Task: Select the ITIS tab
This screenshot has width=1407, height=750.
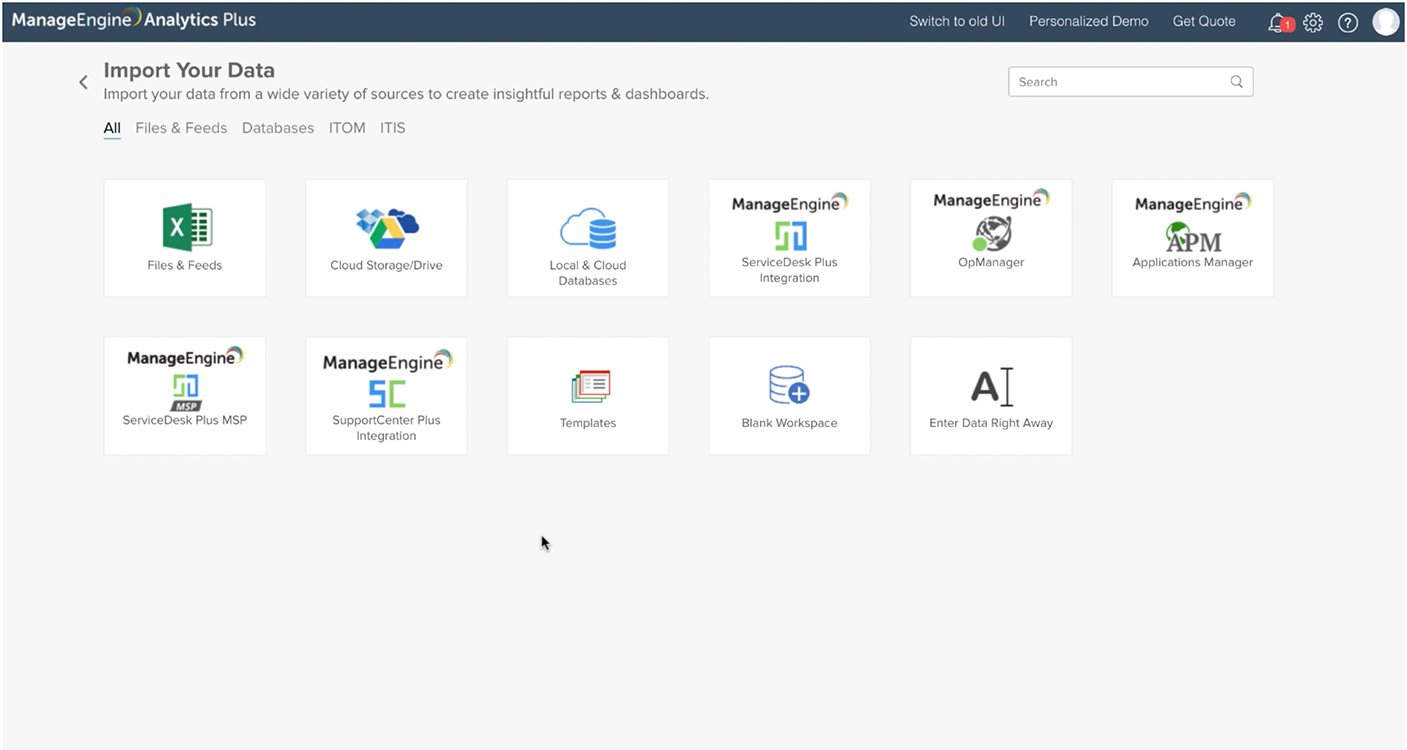Action: click(393, 128)
